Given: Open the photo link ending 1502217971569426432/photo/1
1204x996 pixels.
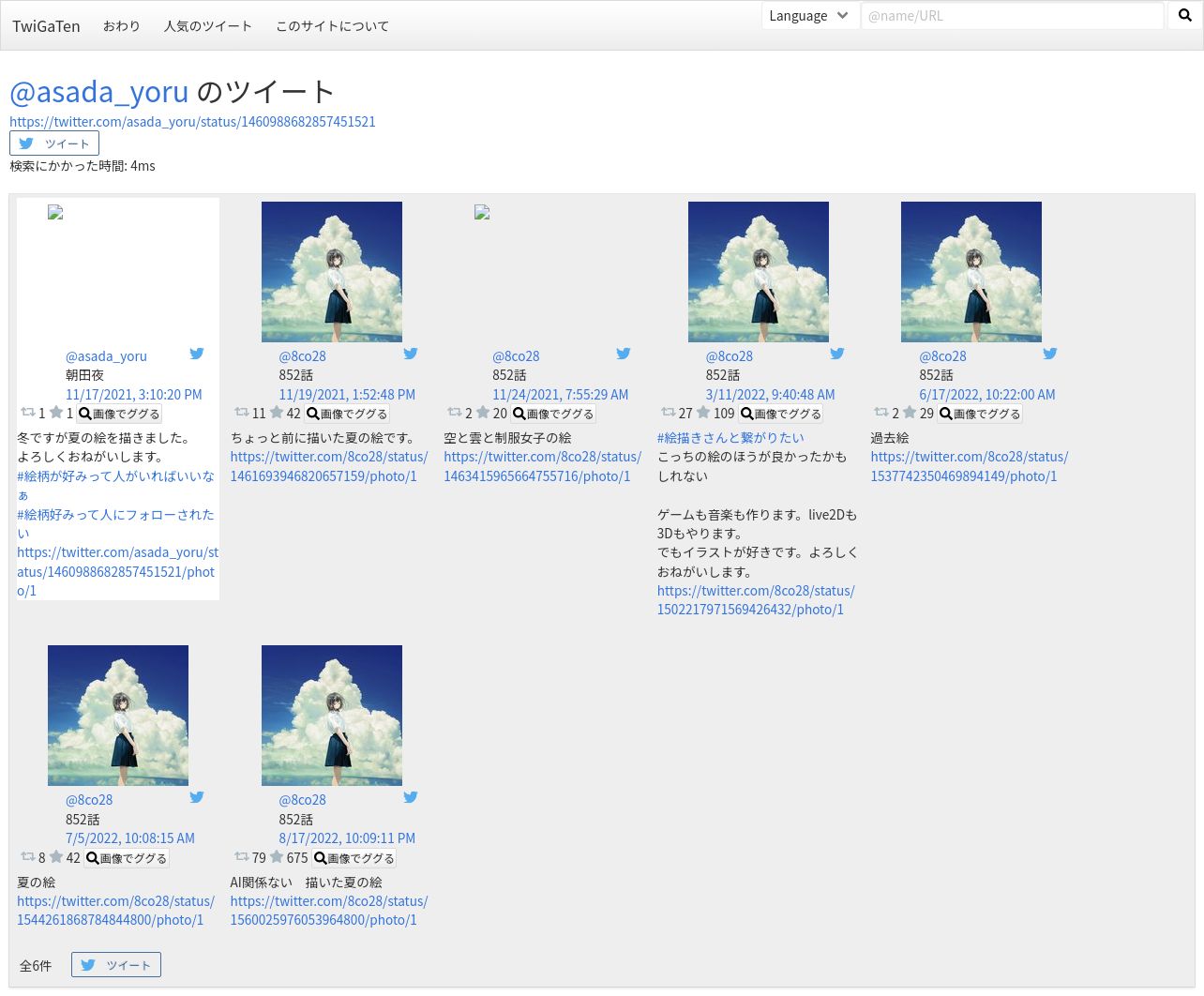Looking at the screenshot, I should [756, 600].
